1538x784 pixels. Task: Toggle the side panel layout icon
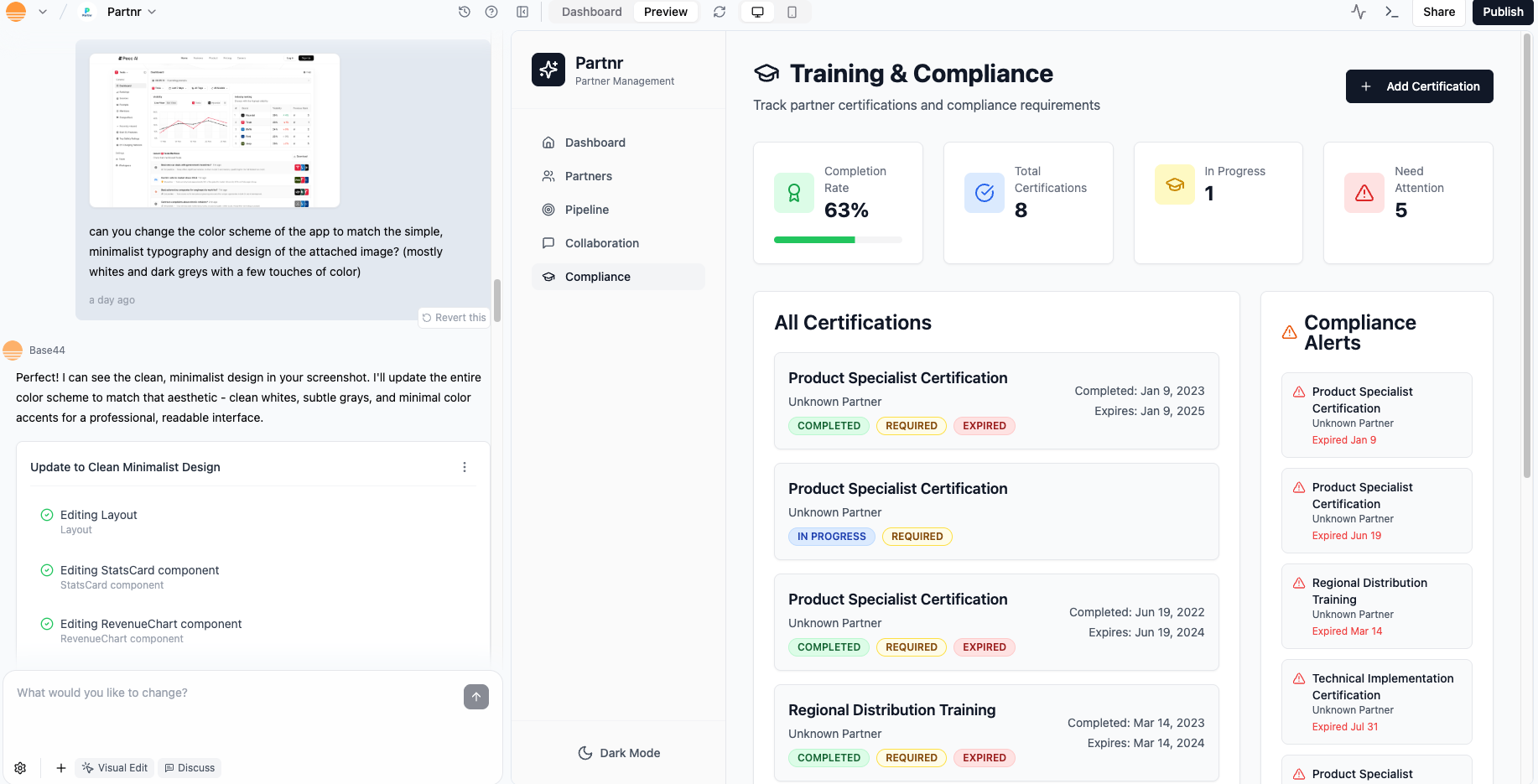[522, 12]
